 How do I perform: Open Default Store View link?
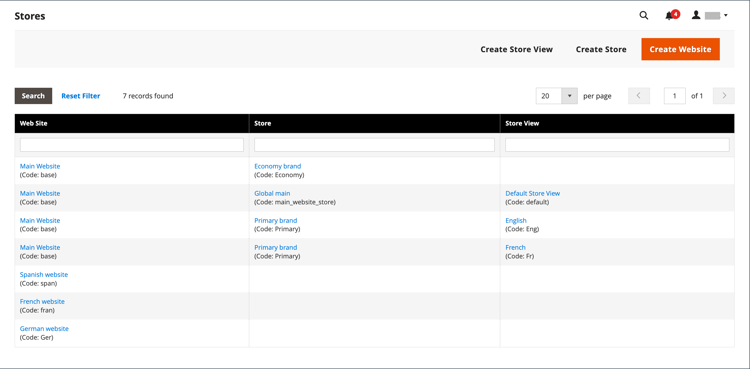pyautogui.click(x=532, y=193)
